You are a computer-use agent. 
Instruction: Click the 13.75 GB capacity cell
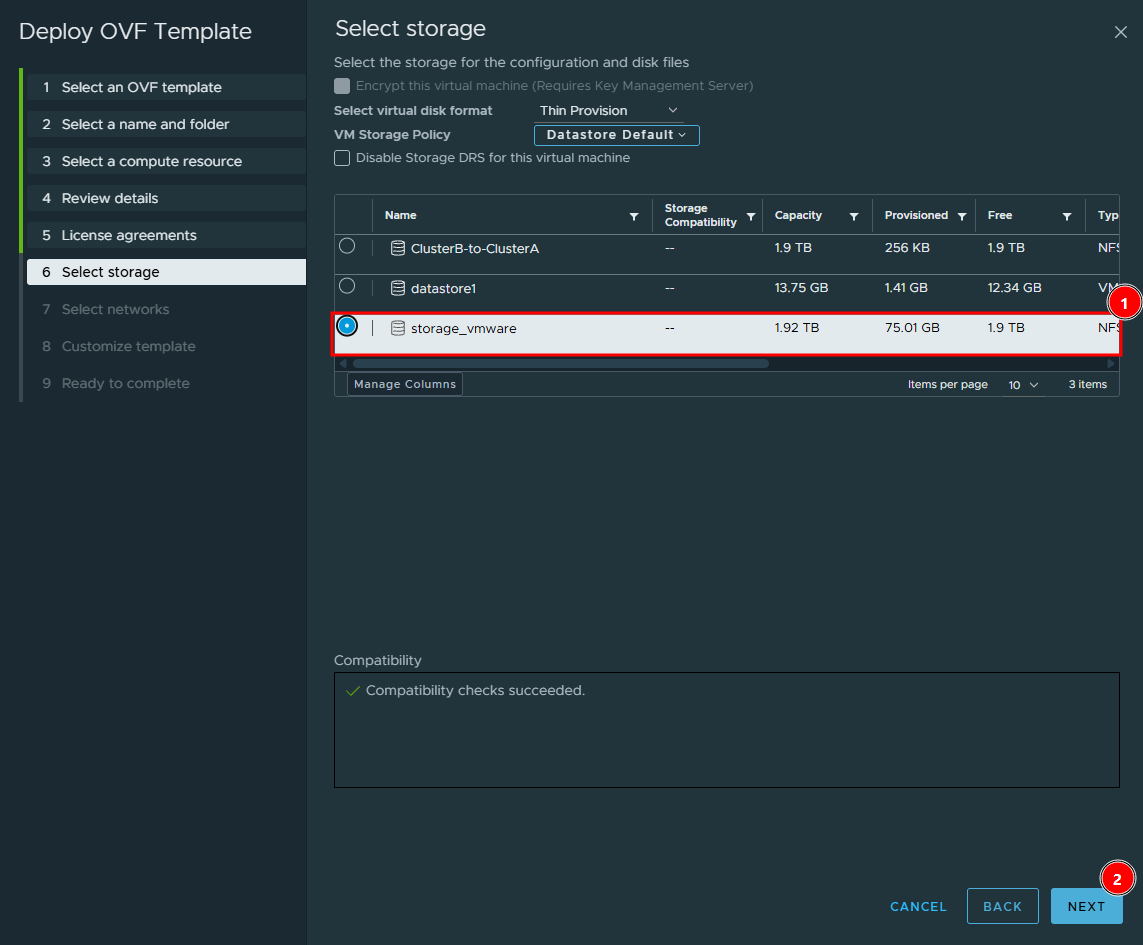tap(801, 288)
